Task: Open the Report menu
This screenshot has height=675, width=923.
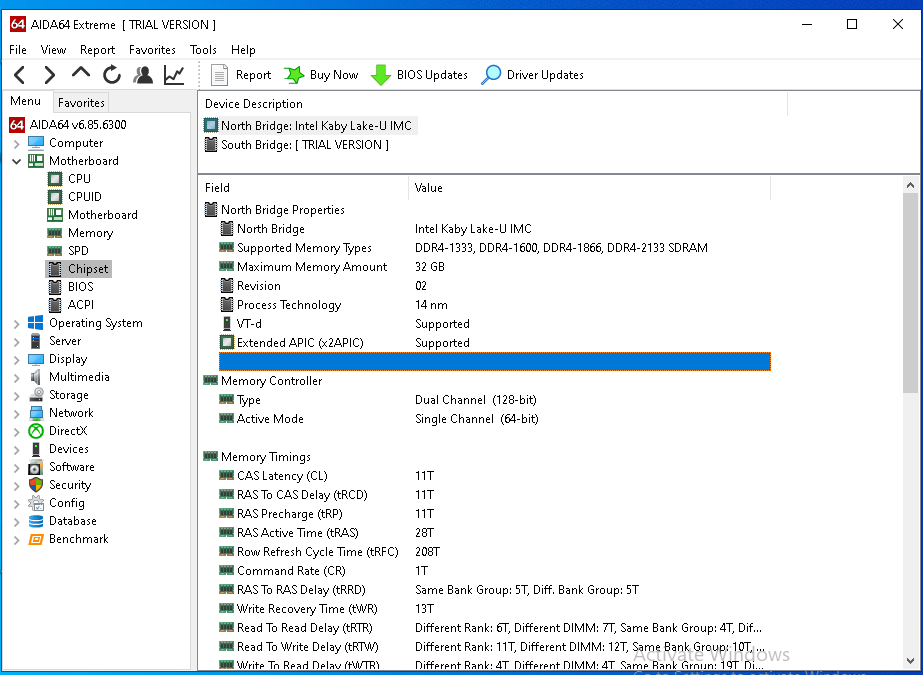Action: pyautogui.click(x=97, y=50)
